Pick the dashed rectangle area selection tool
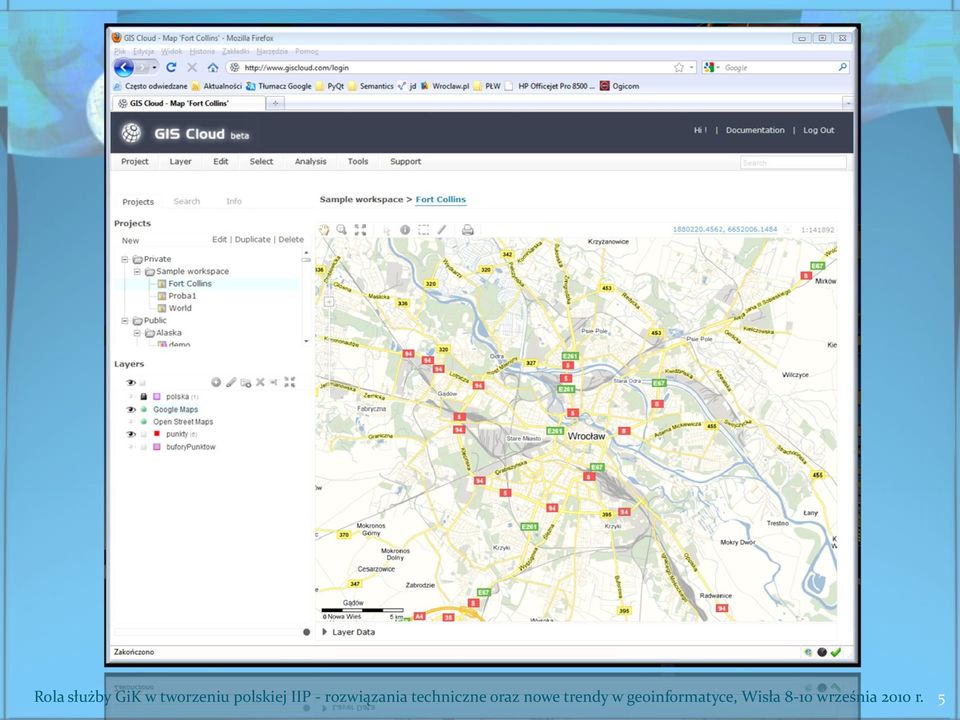Screen dimensions: 960x720 pyautogui.click(x=423, y=230)
